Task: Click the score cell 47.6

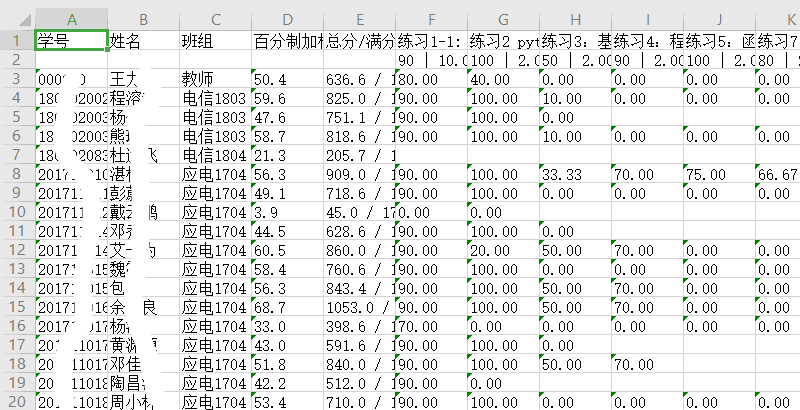Action: pyautogui.click(x=287, y=117)
